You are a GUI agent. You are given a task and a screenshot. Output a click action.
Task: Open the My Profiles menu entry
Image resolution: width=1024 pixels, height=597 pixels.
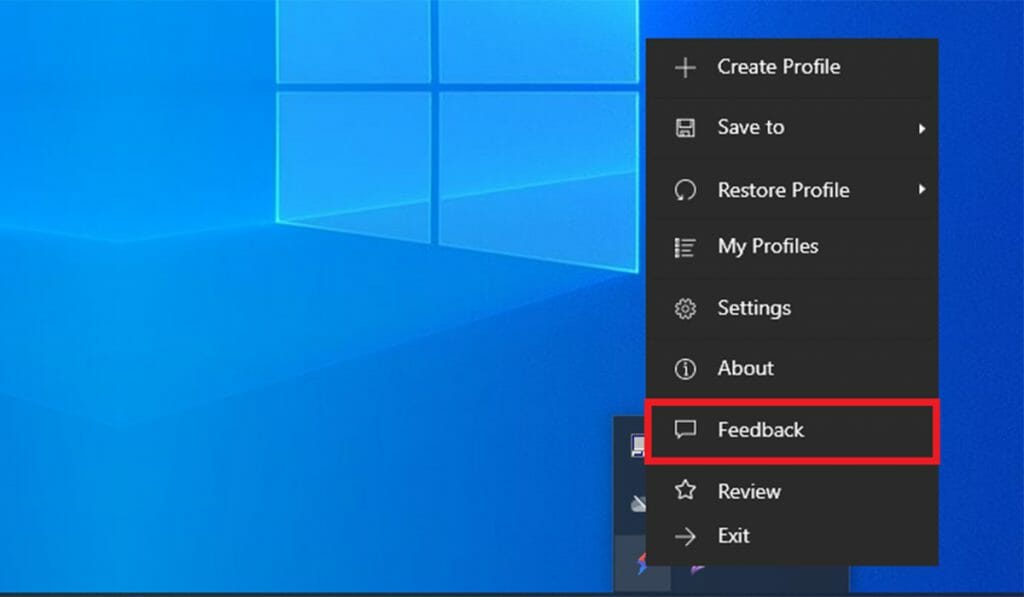click(767, 246)
